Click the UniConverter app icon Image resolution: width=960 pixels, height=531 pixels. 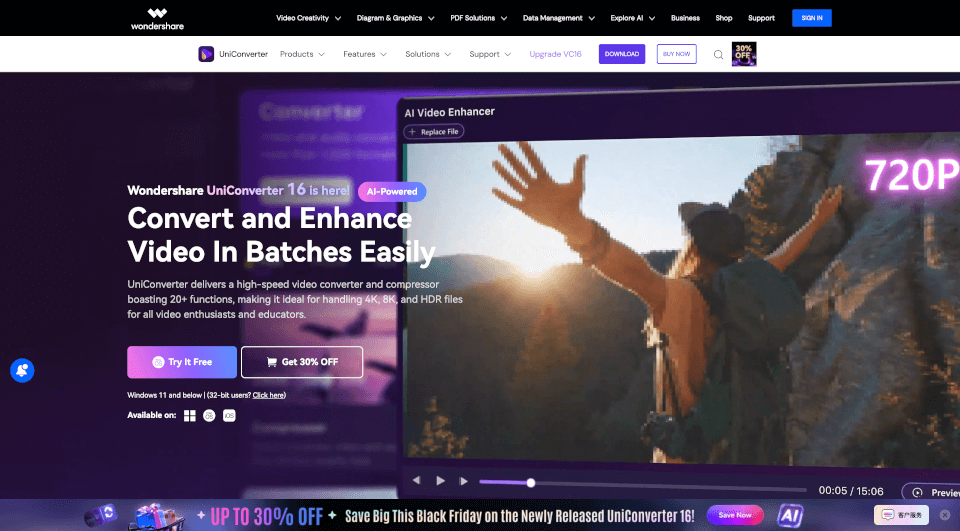click(206, 54)
